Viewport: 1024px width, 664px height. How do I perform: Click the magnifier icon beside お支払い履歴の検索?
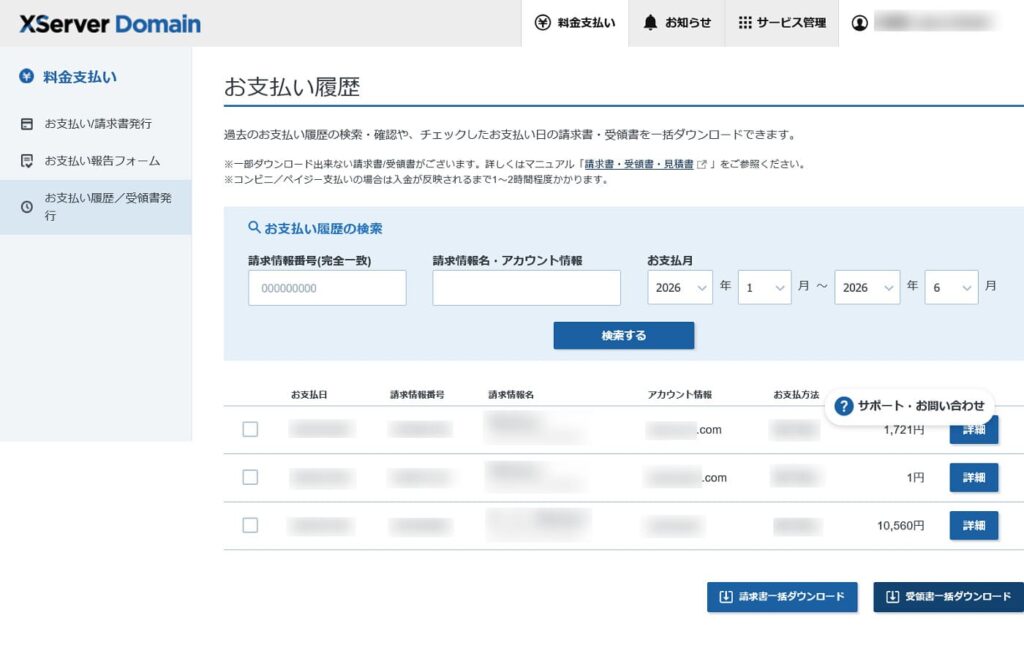click(x=254, y=227)
